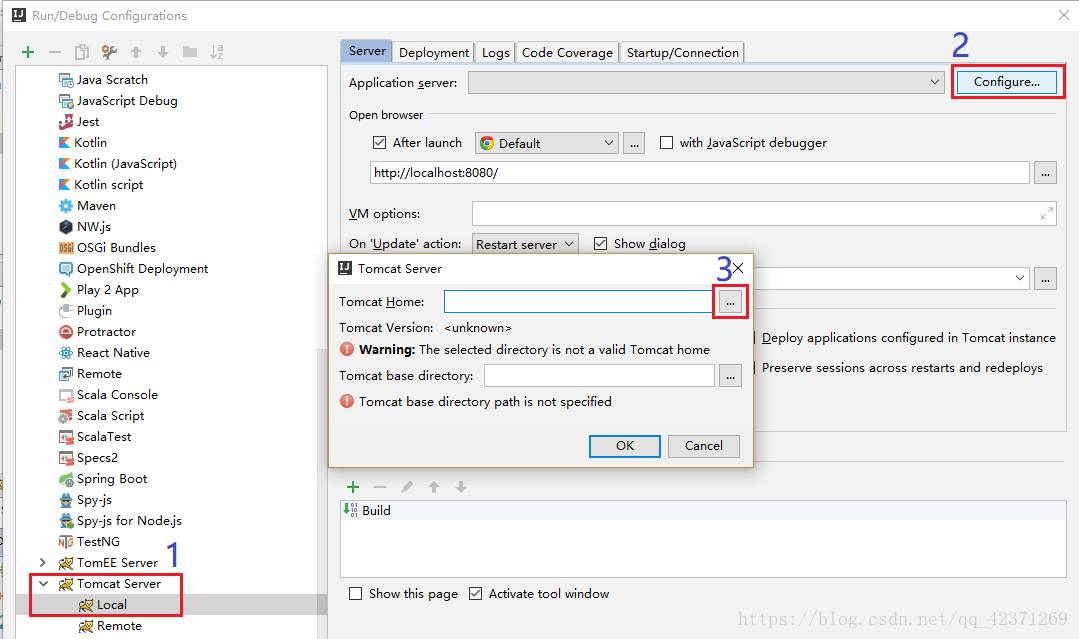The width and height of the screenshot is (1079, 639).
Task: Click the remove configuration minus icon
Action: [x=55, y=52]
